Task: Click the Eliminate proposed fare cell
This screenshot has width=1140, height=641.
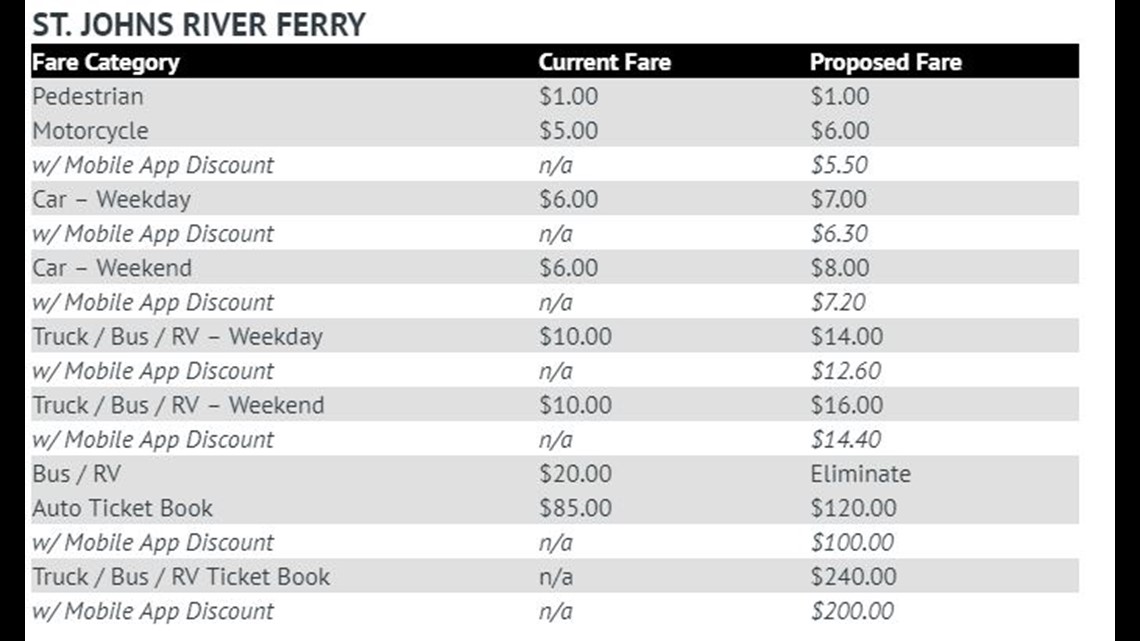Action: click(861, 474)
